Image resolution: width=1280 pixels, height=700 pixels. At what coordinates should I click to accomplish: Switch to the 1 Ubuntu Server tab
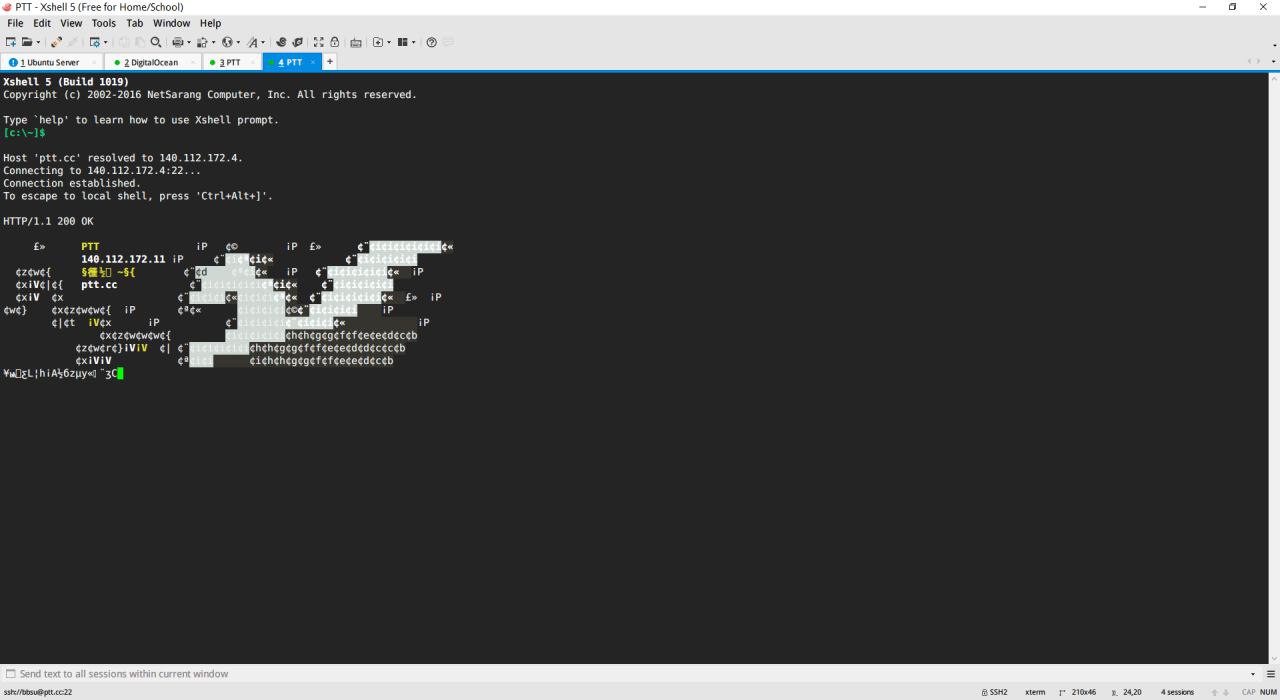[x=50, y=62]
